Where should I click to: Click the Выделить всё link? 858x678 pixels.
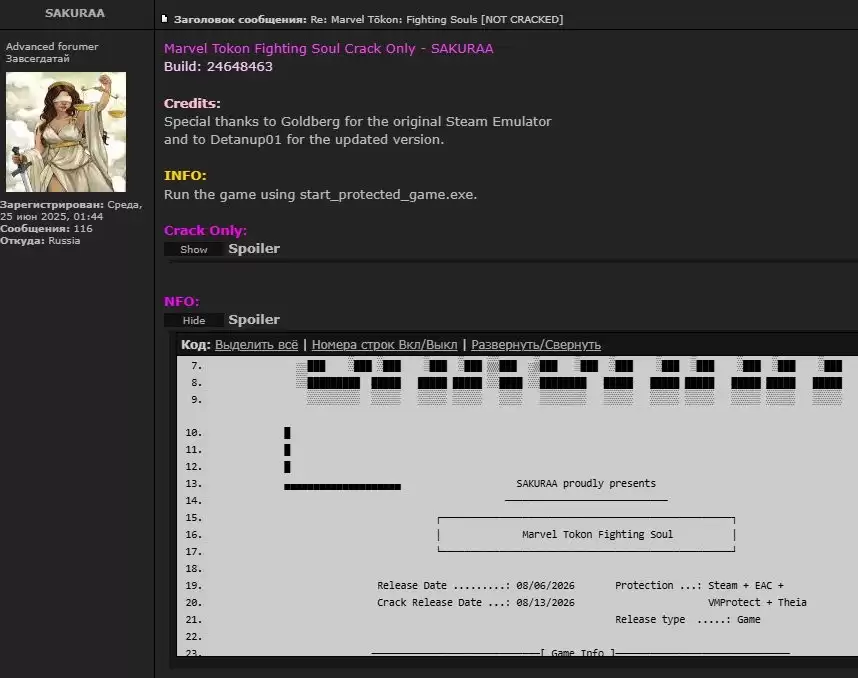point(256,345)
